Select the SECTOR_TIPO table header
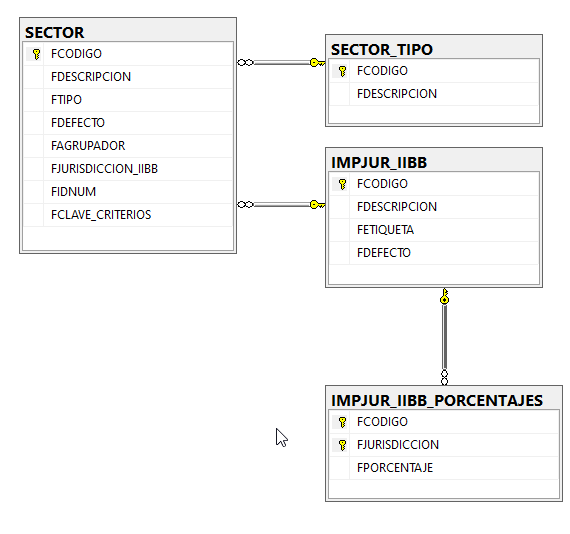Screen dimensions: 570x534 434,49
